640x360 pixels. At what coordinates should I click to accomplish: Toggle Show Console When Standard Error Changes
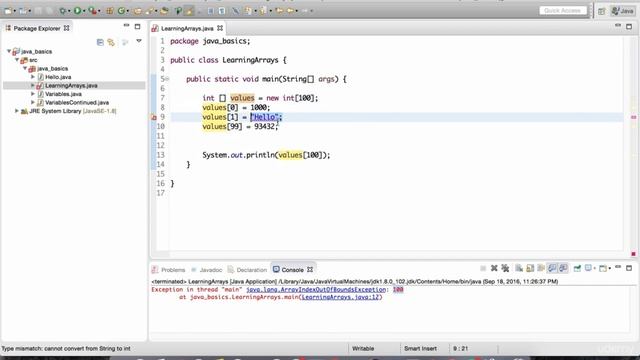pyautogui.click(x=563, y=268)
